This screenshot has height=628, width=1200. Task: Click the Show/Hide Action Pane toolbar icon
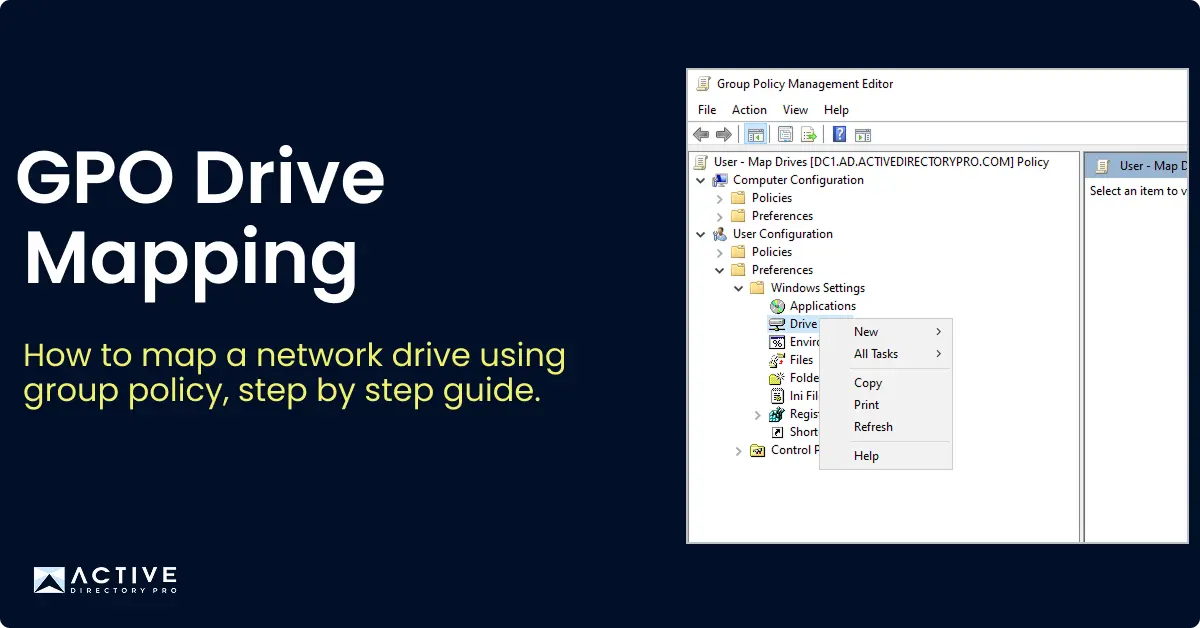(x=863, y=134)
